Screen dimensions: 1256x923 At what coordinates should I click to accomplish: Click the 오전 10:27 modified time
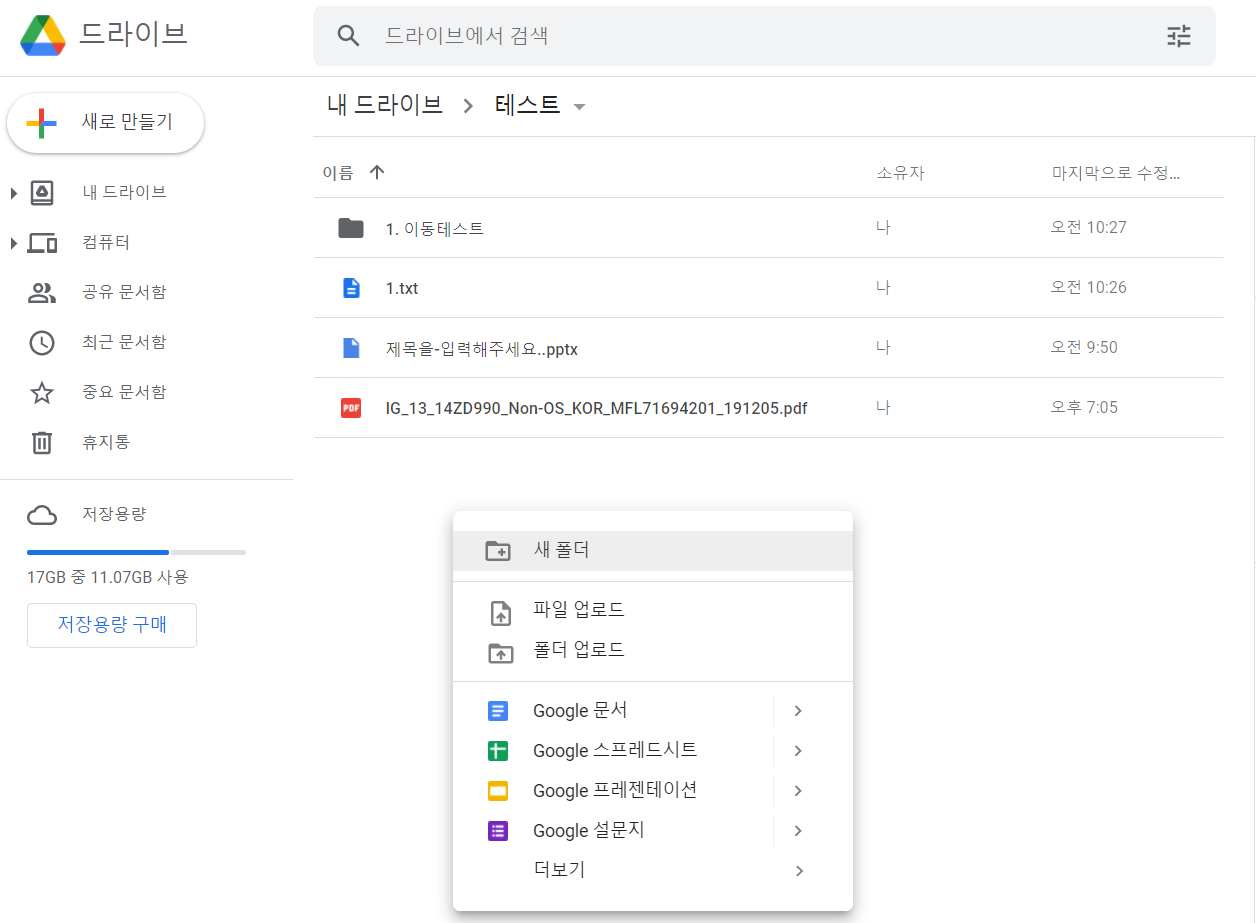(x=1088, y=227)
